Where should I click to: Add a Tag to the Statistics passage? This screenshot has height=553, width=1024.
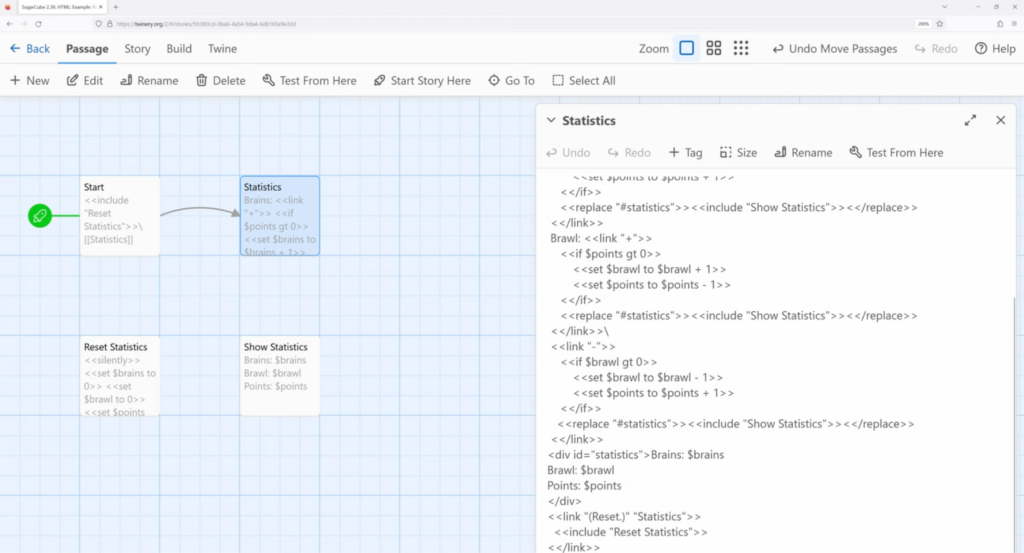pos(686,153)
